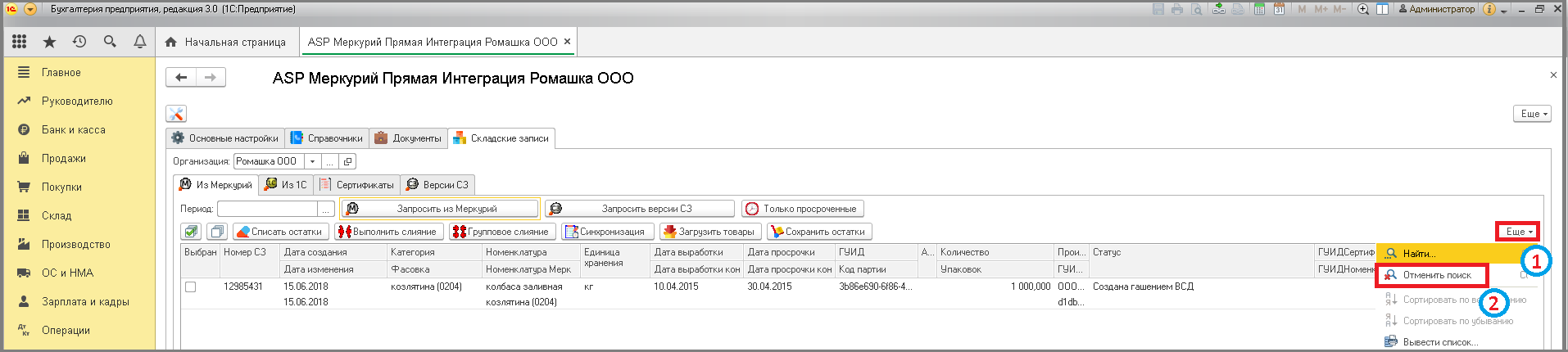This screenshot has height=352, width=1568.
Task: Open the sections grid menu icon
Action: coord(19,42)
